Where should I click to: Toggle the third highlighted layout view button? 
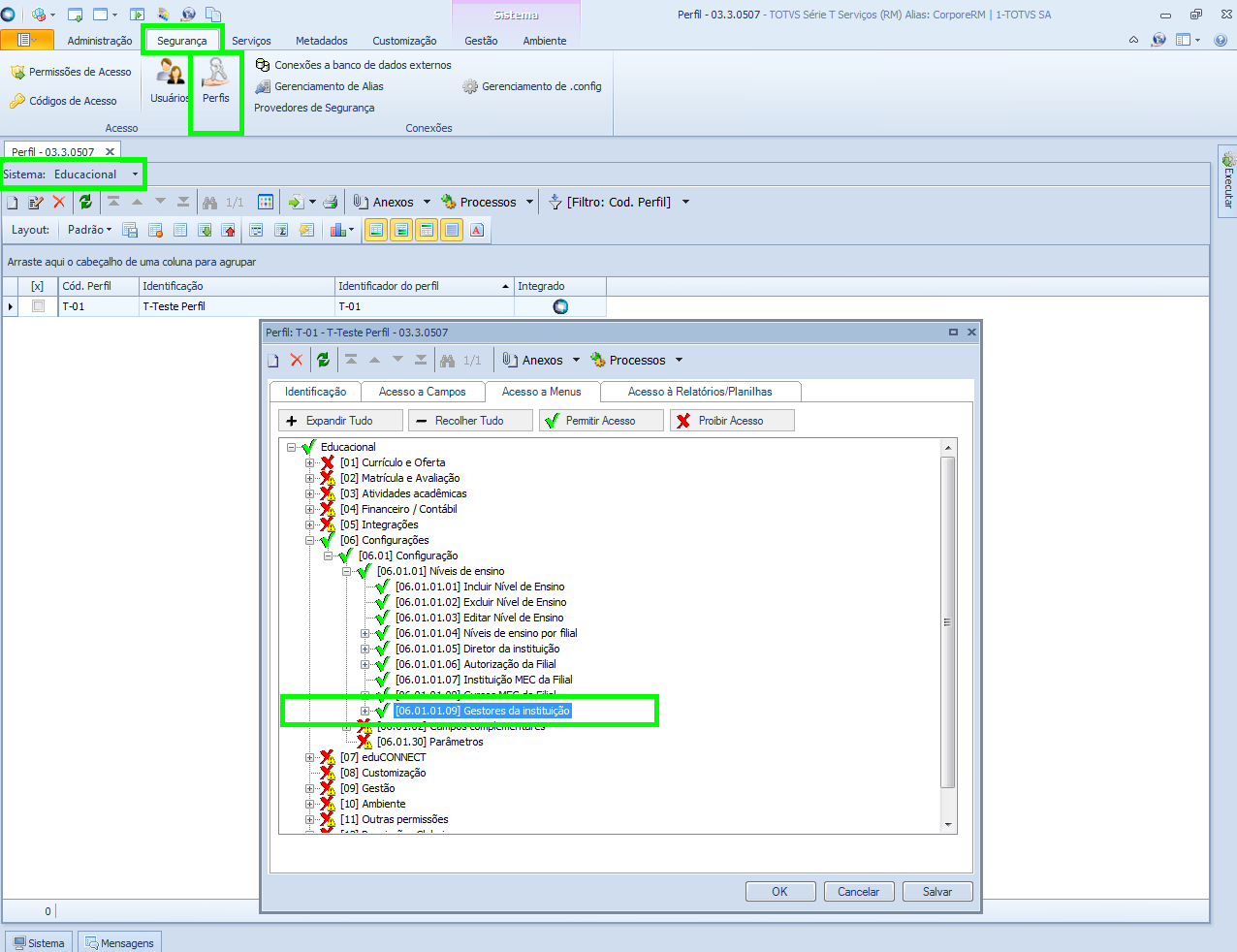click(x=427, y=230)
